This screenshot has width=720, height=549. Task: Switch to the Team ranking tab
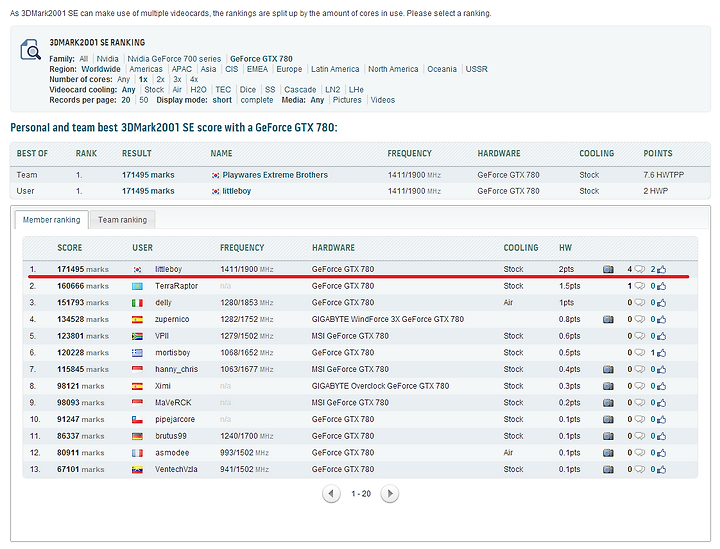[x=123, y=220]
